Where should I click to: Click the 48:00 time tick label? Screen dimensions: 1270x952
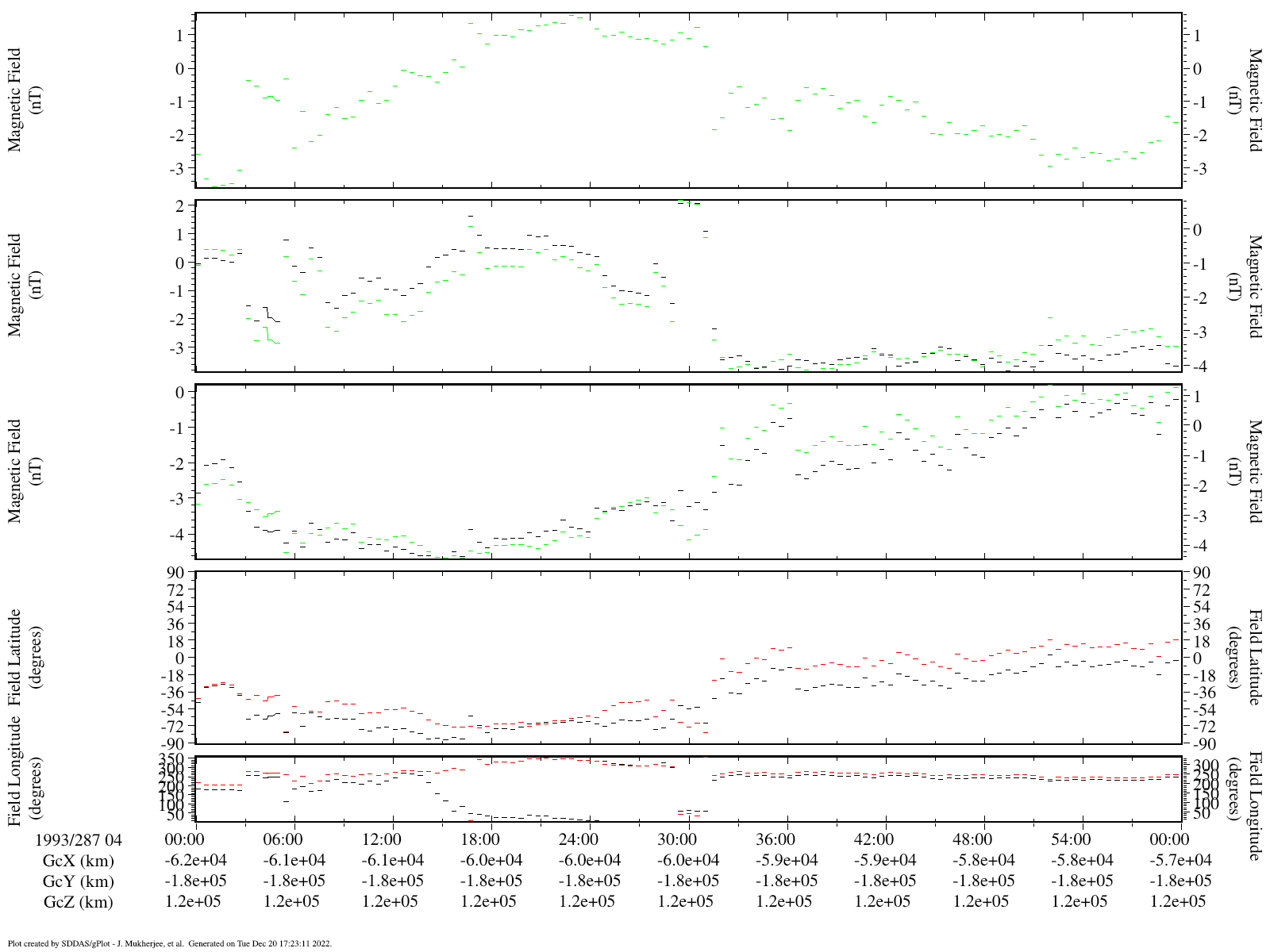[x=972, y=839]
